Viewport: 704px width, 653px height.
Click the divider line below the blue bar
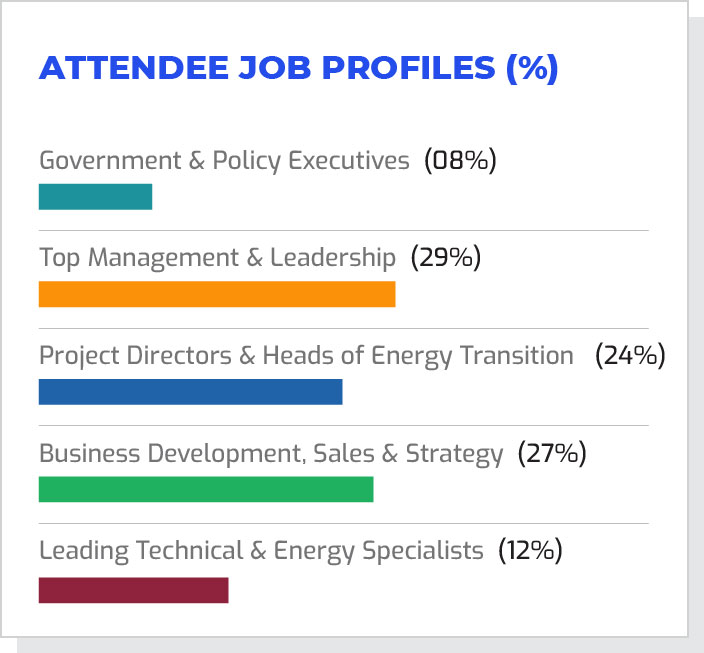[x=343, y=426]
